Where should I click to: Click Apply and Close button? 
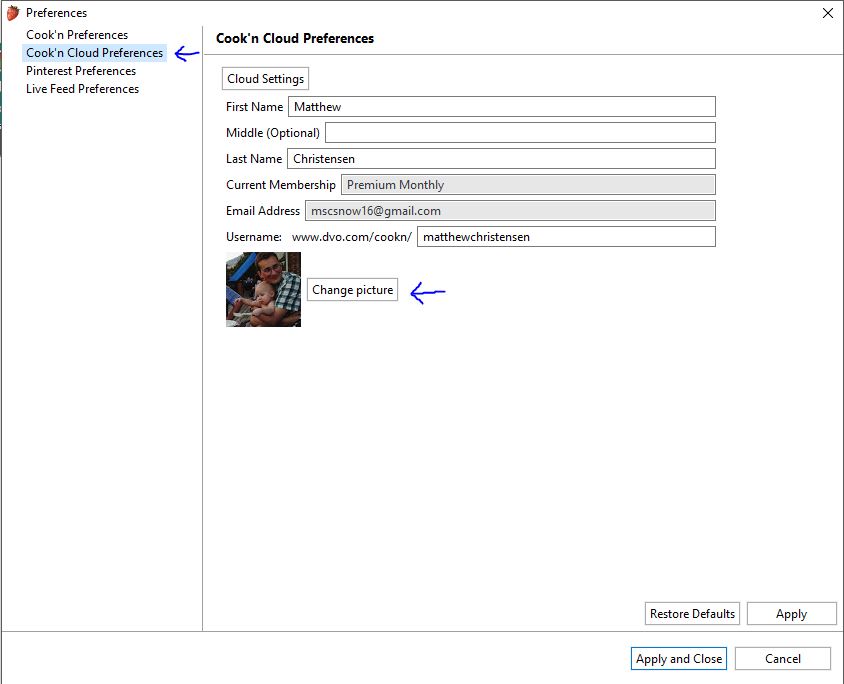tap(679, 659)
